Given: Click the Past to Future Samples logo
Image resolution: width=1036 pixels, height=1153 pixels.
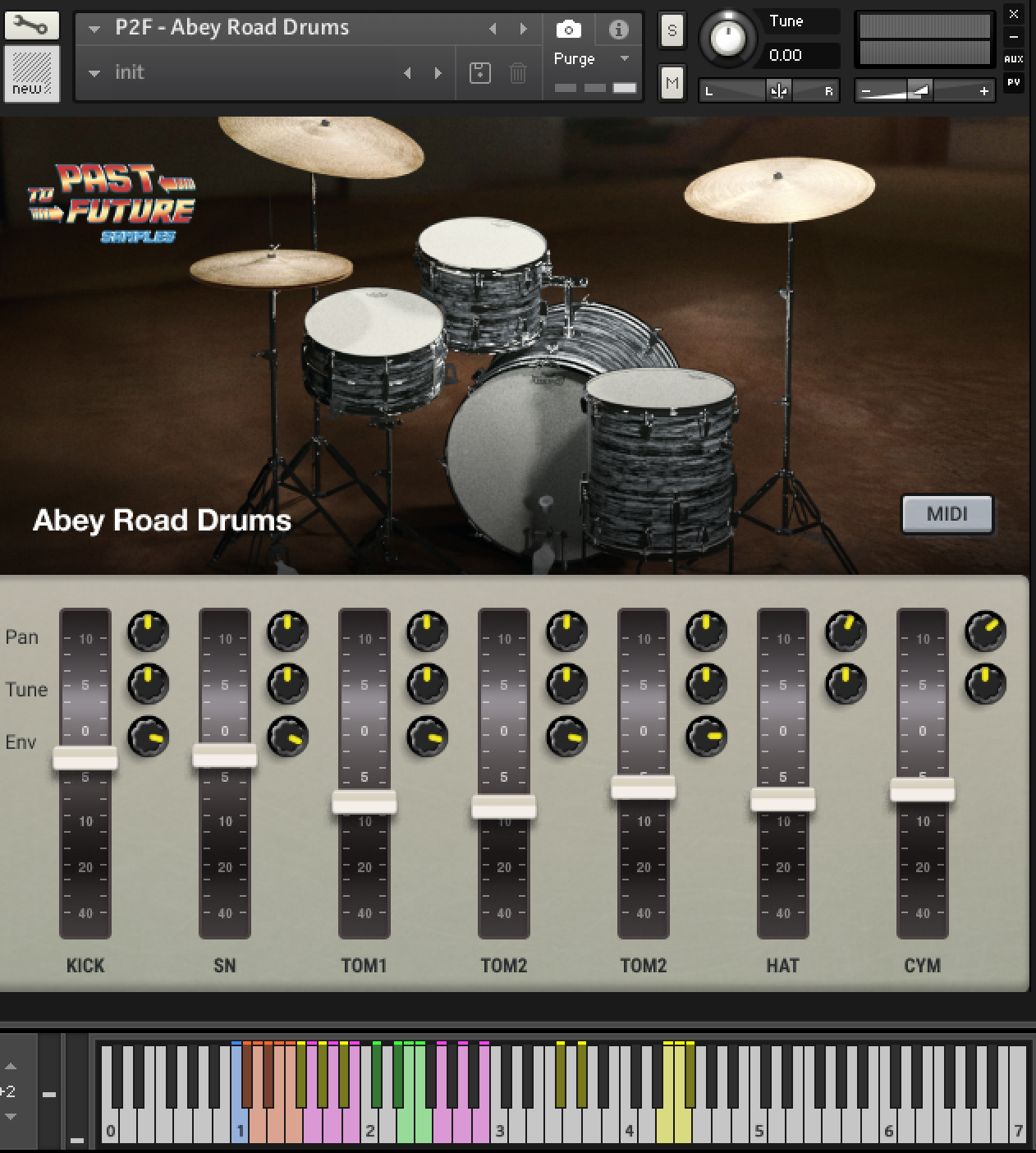Looking at the screenshot, I should 112,202.
